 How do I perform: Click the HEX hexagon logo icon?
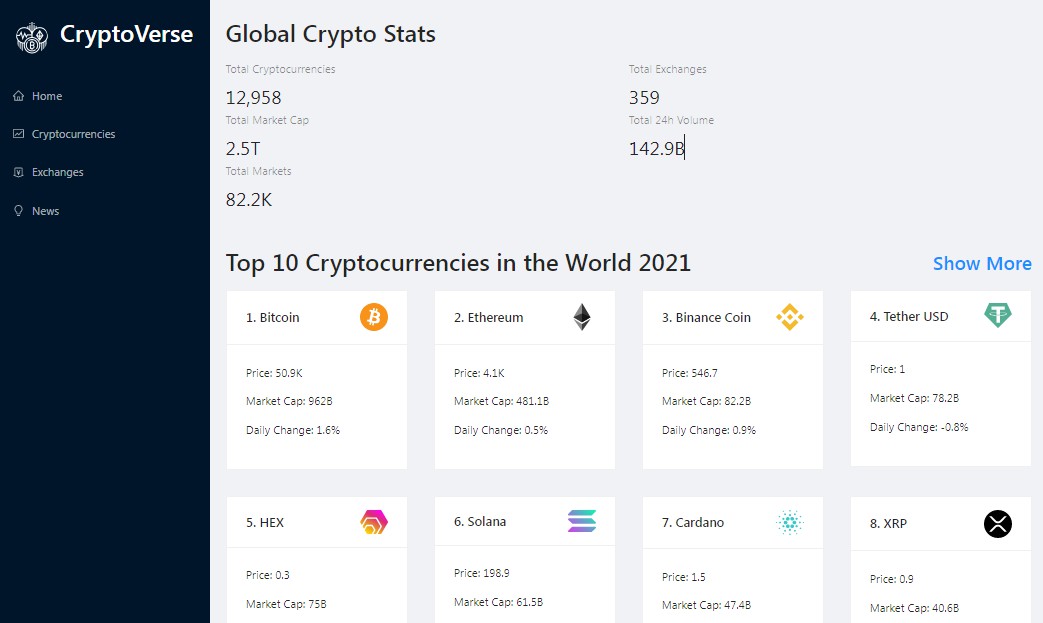tap(374, 522)
